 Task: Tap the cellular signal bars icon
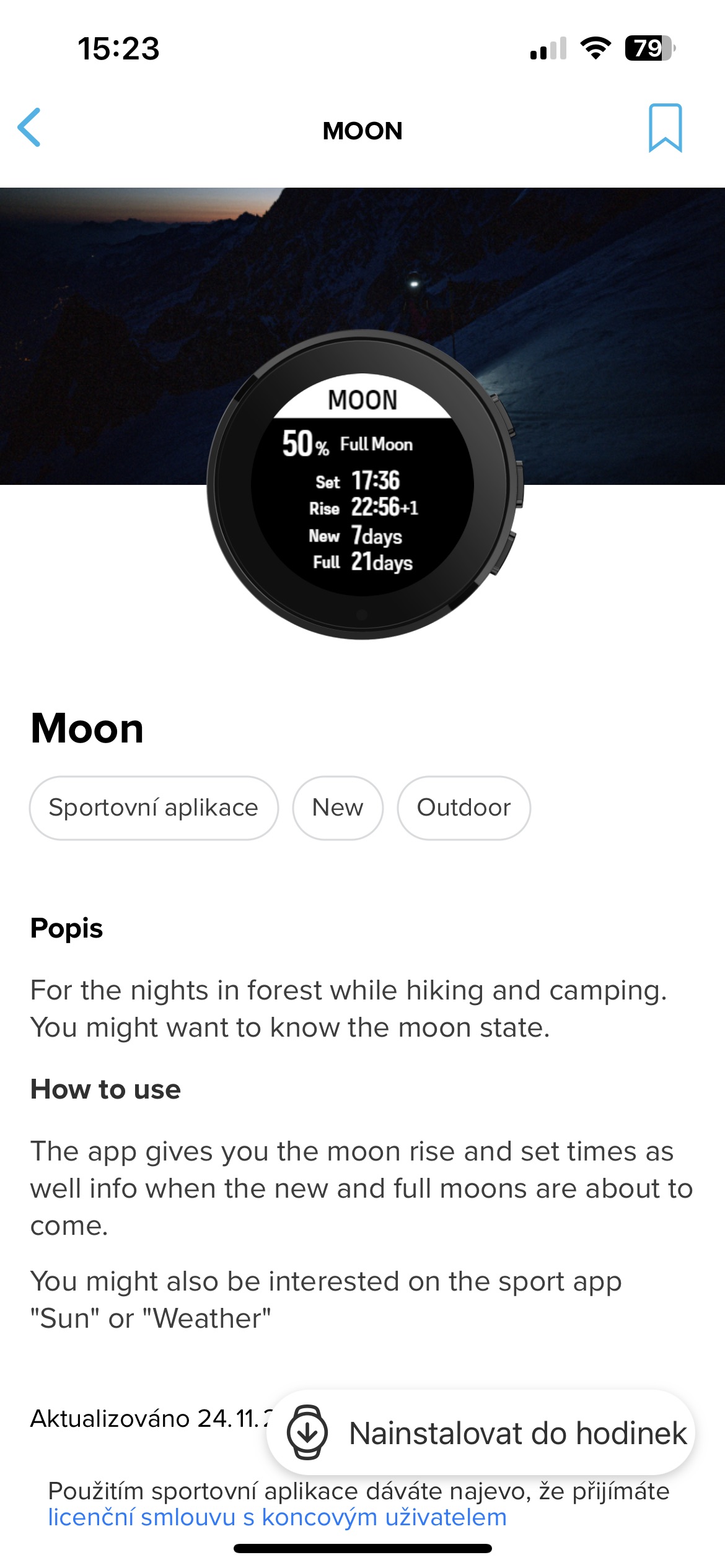click(548, 48)
